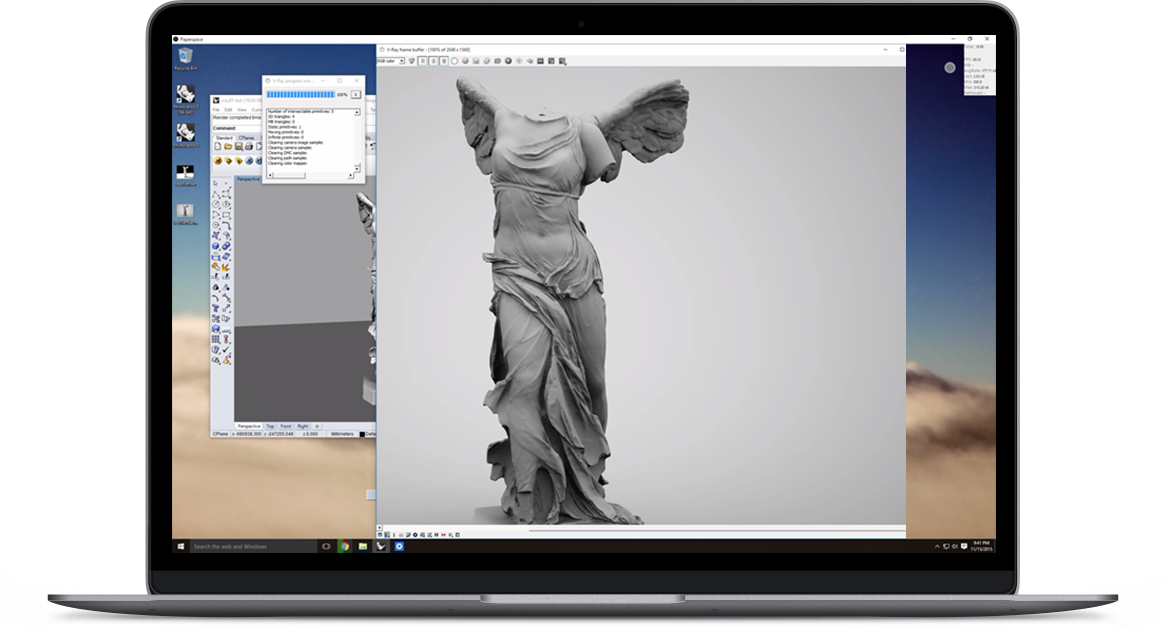Open the File menu in Rhino
Screen dimensions: 1164x630
(217, 110)
